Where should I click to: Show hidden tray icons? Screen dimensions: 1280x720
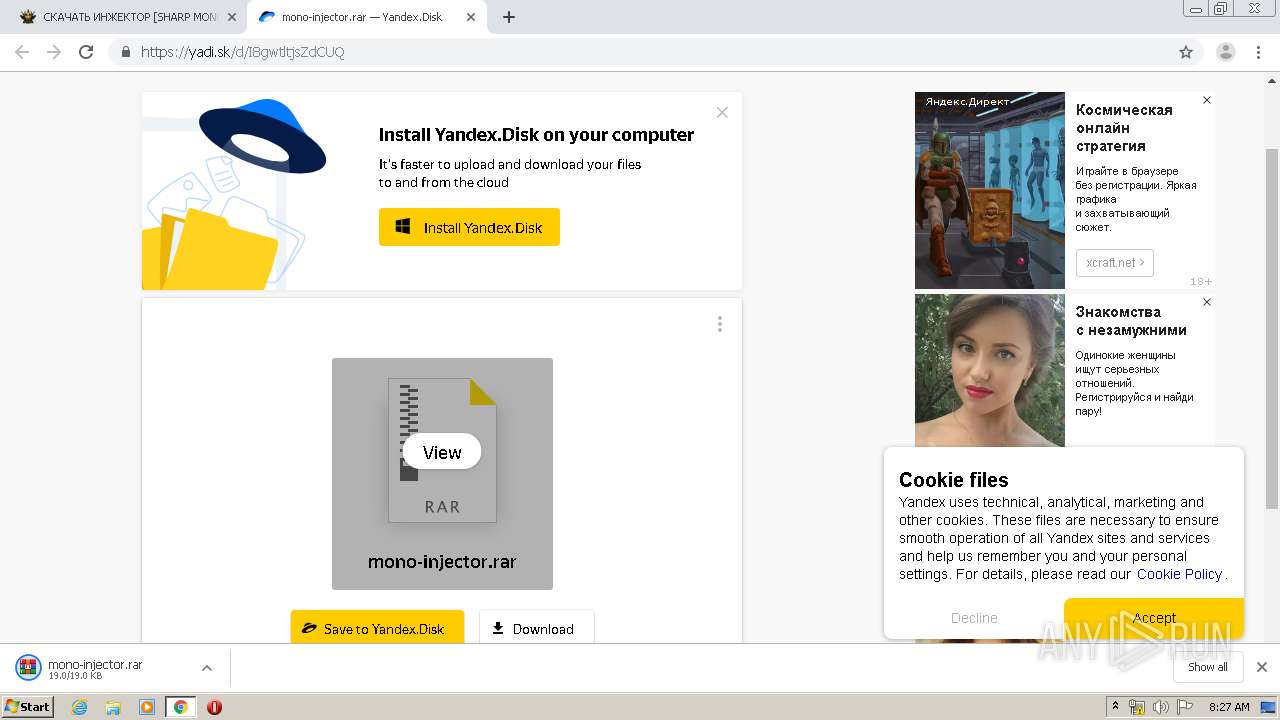[x=1115, y=707]
